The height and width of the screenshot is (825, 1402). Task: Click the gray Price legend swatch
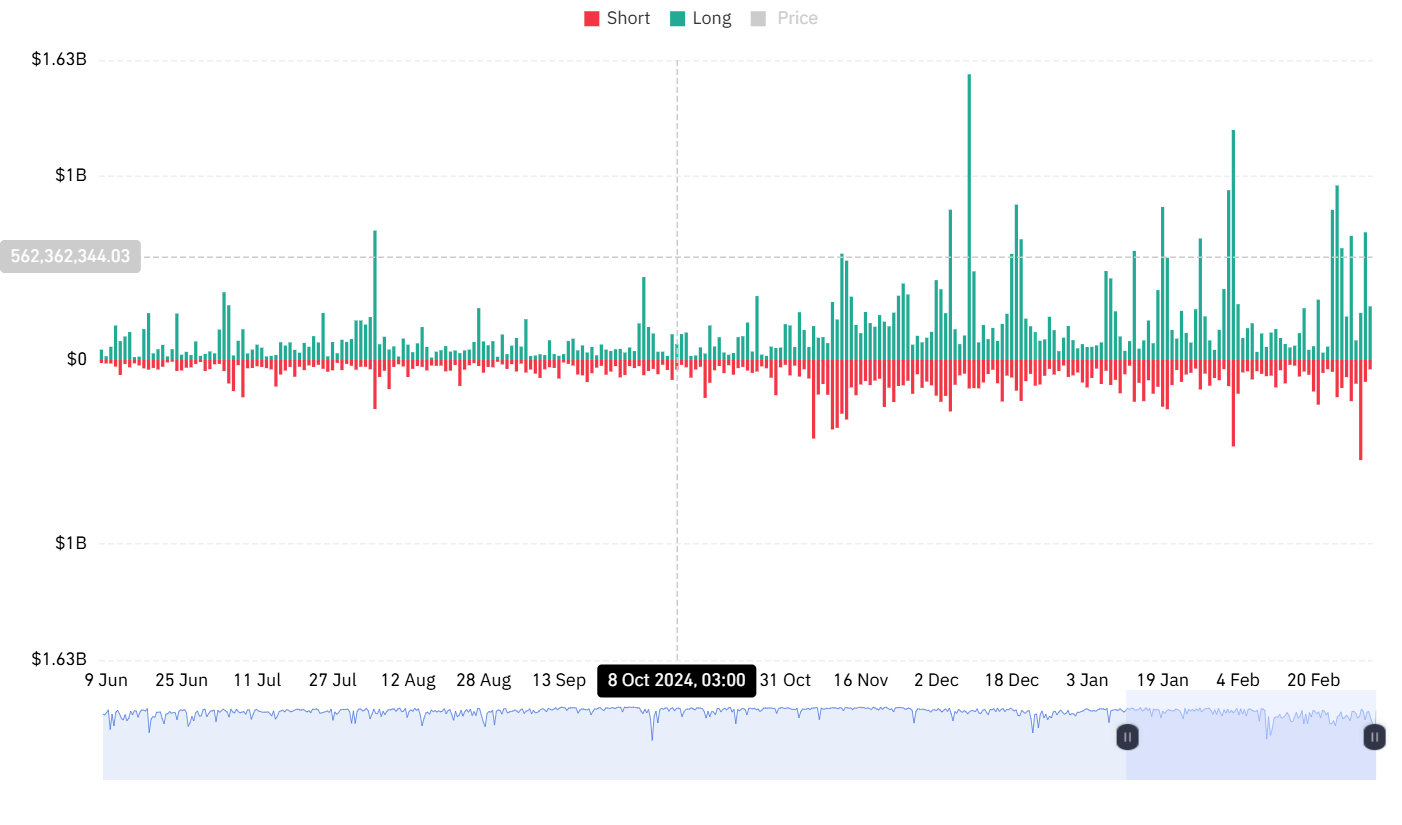758,18
